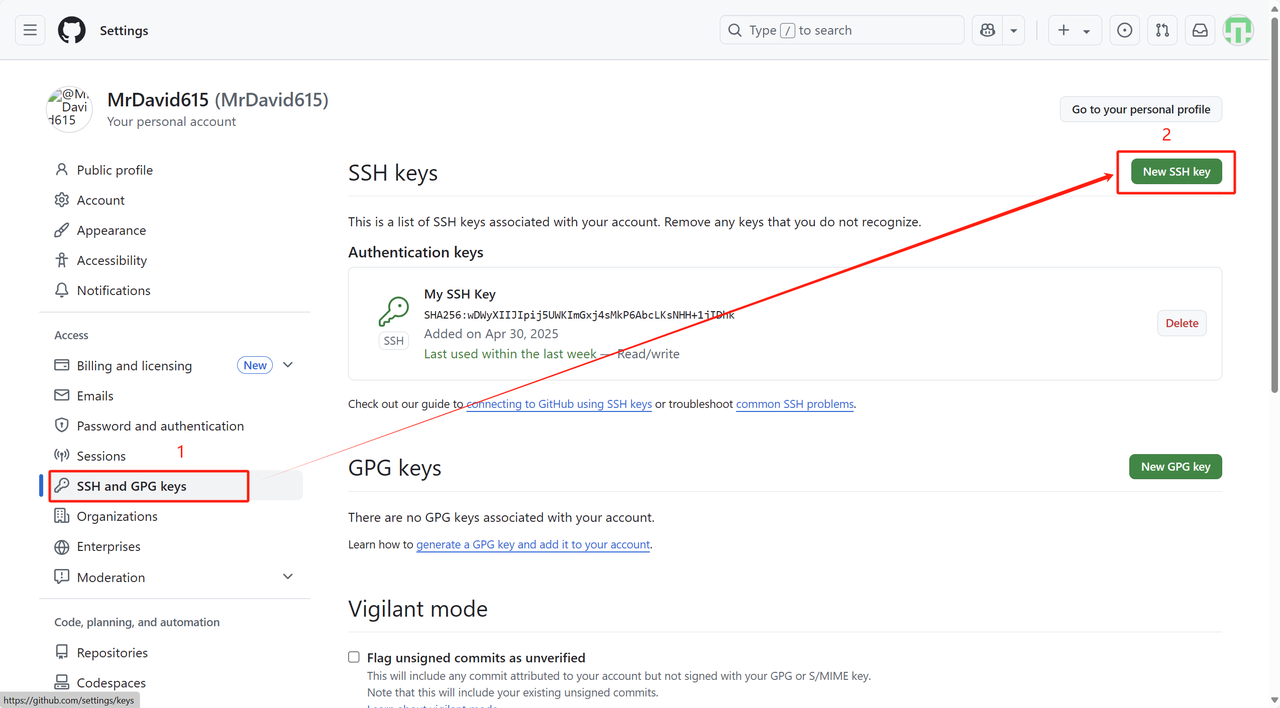Click the key icon beside SSH and GPG keys
Viewport: 1280px width, 708px height.
pos(62,486)
